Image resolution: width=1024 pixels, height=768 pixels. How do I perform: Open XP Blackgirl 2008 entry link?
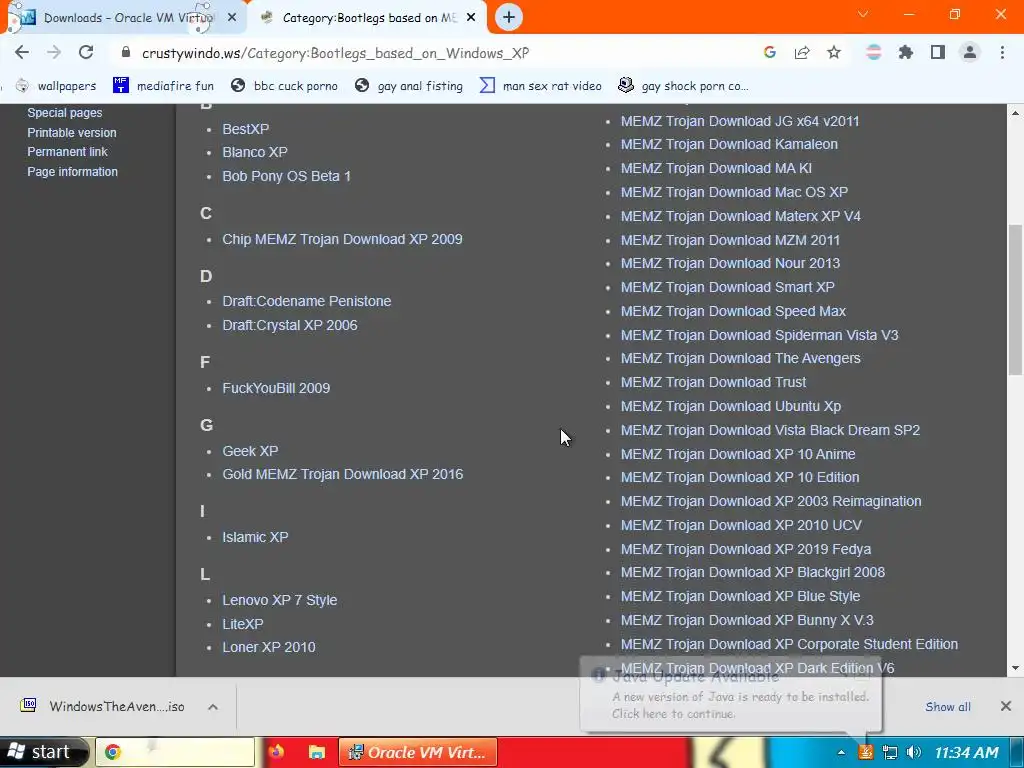(x=753, y=572)
